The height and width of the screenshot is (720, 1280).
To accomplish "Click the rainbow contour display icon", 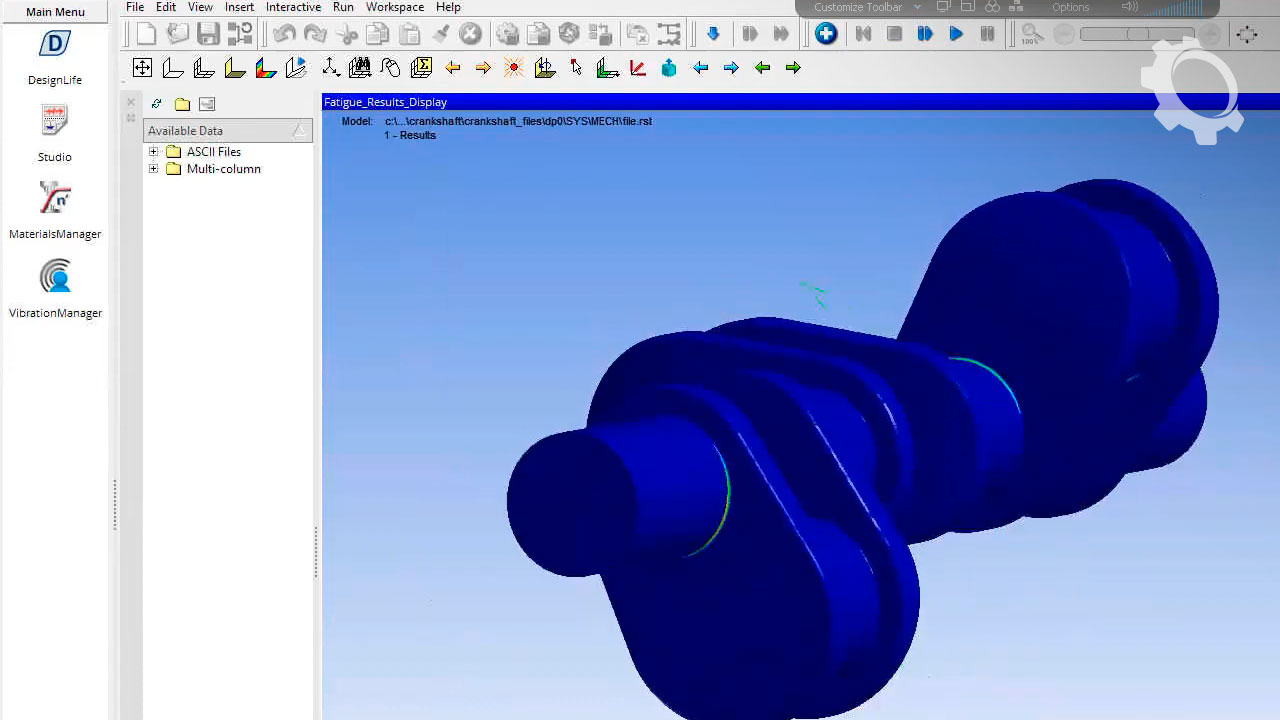I will coord(266,68).
